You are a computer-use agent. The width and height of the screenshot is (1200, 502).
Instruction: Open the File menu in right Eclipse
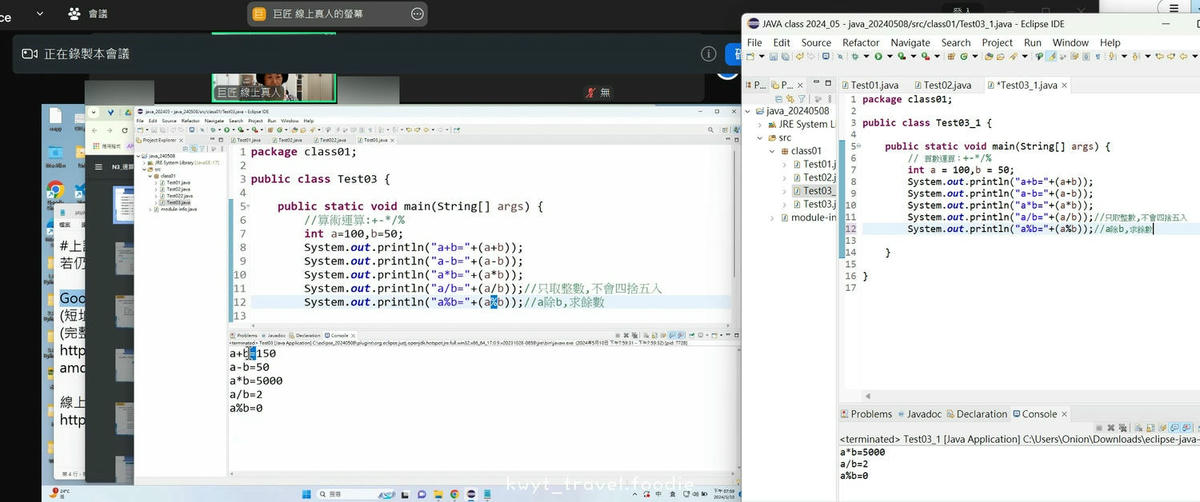point(754,43)
